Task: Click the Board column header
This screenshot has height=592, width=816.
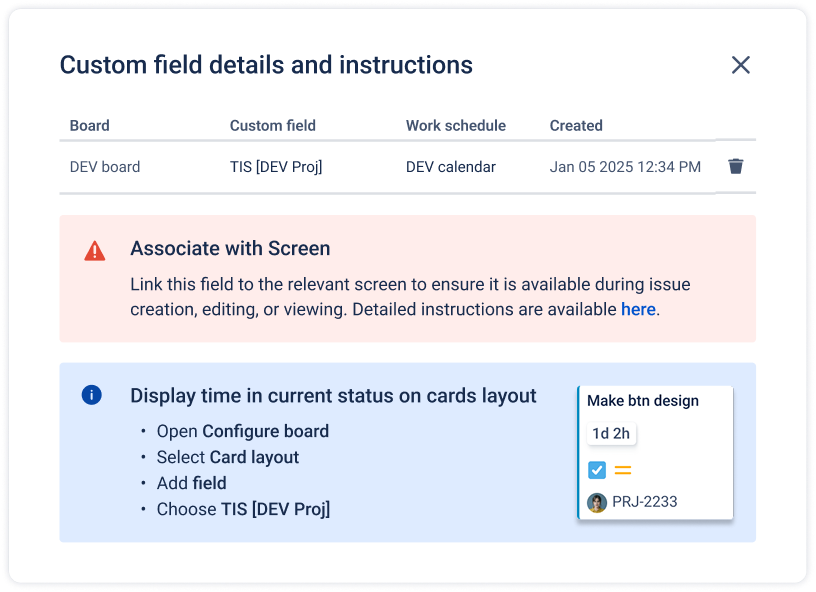Action: pos(89,125)
